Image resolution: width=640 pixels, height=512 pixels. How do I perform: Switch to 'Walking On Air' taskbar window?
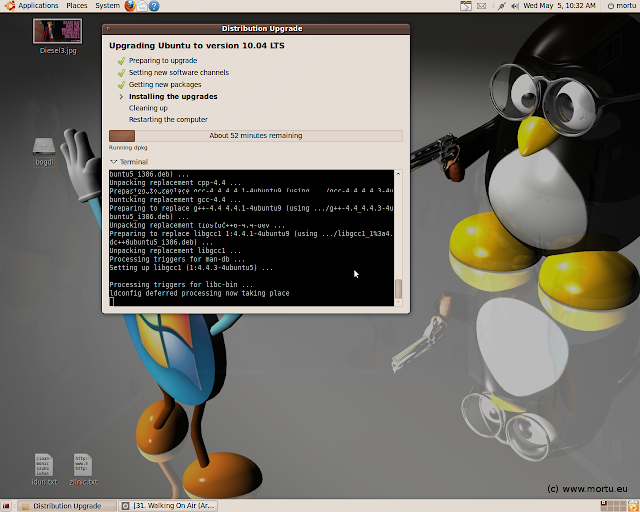168,506
